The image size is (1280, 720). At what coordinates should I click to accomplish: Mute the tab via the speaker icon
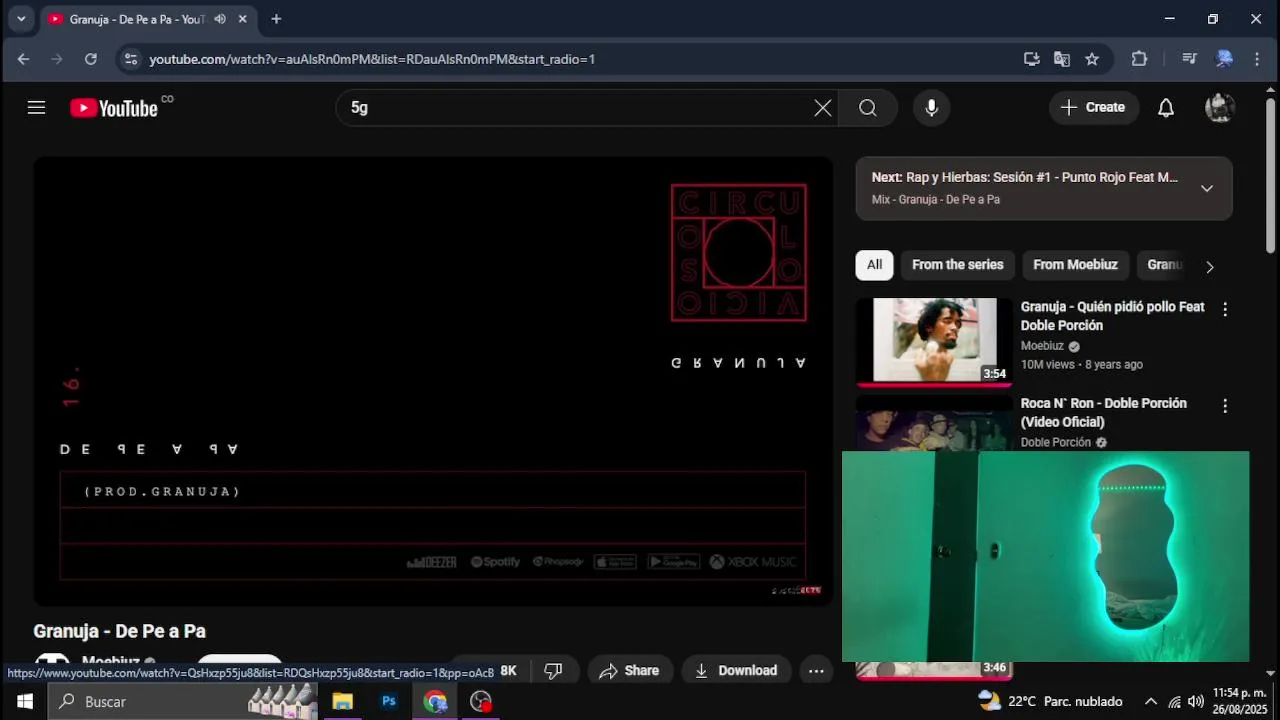220,19
